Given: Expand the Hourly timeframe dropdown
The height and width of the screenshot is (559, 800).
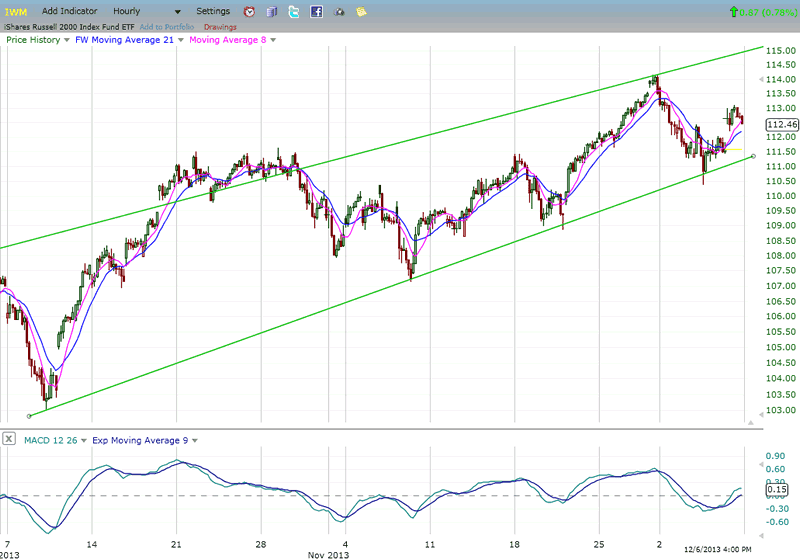Looking at the screenshot, I should point(178,12).
